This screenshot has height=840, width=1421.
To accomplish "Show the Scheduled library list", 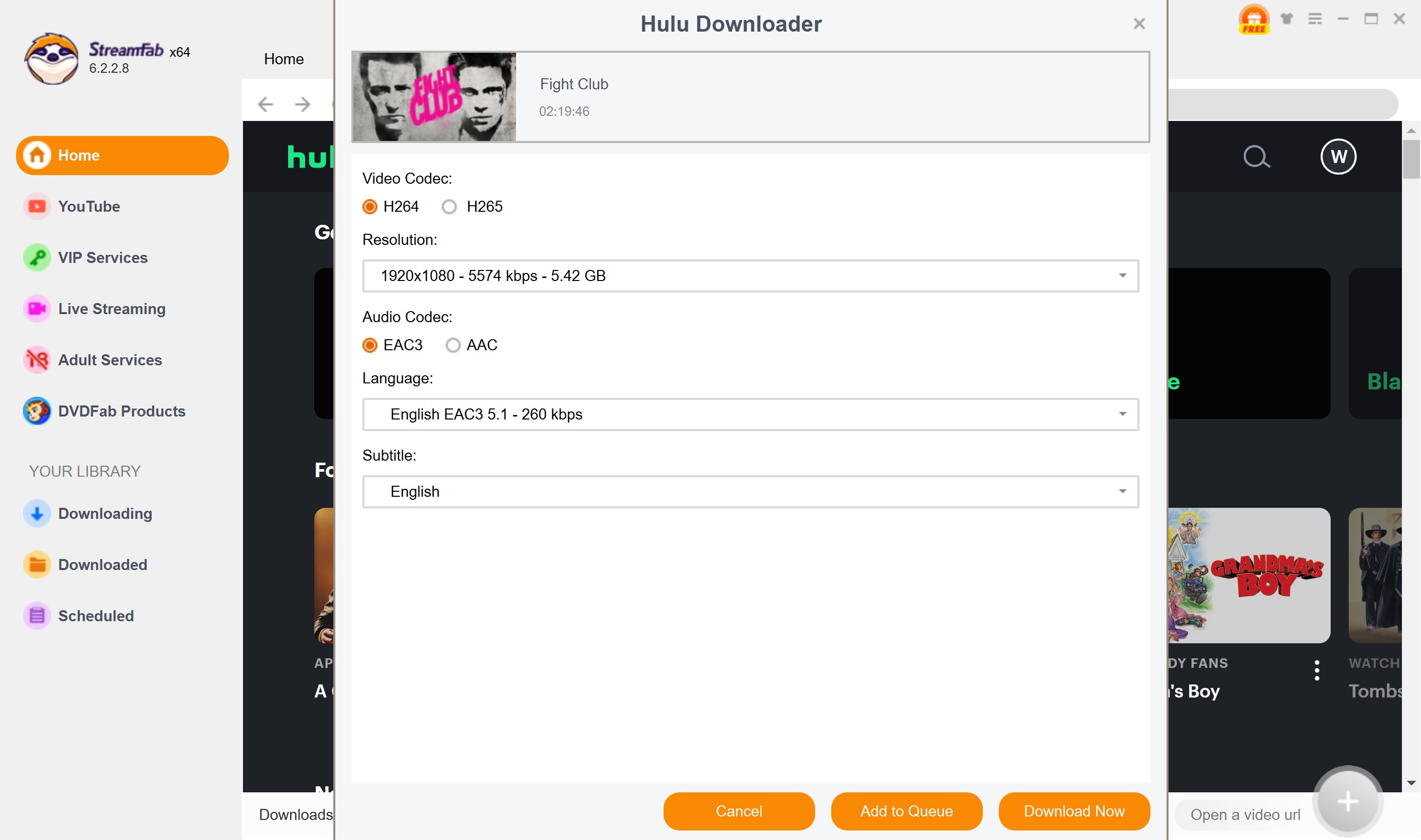I will (96, 616).
